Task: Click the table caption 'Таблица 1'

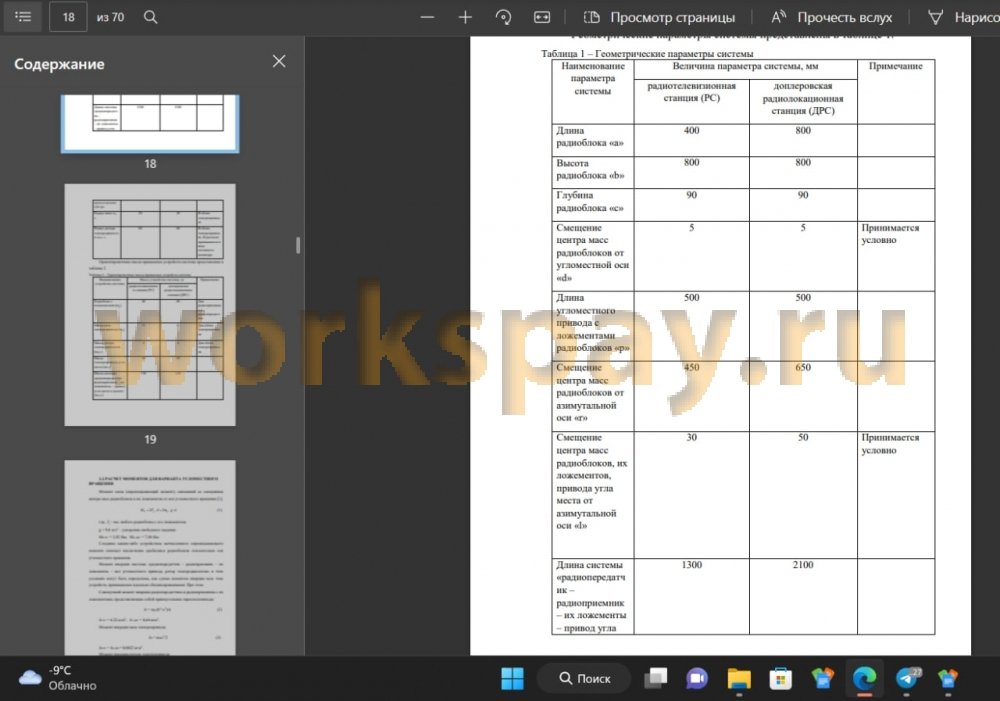Action: tap(647, 54)
